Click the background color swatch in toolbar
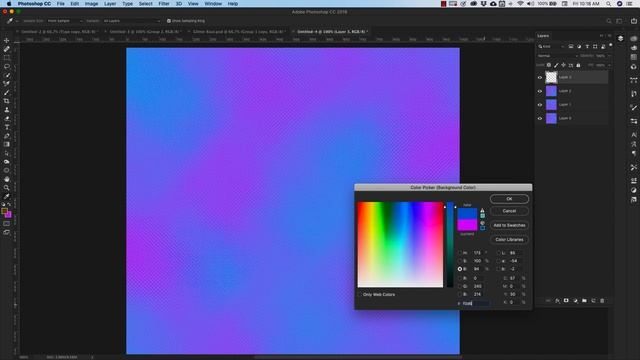Viewport: 640px width, 360px height. coord(9,215)
